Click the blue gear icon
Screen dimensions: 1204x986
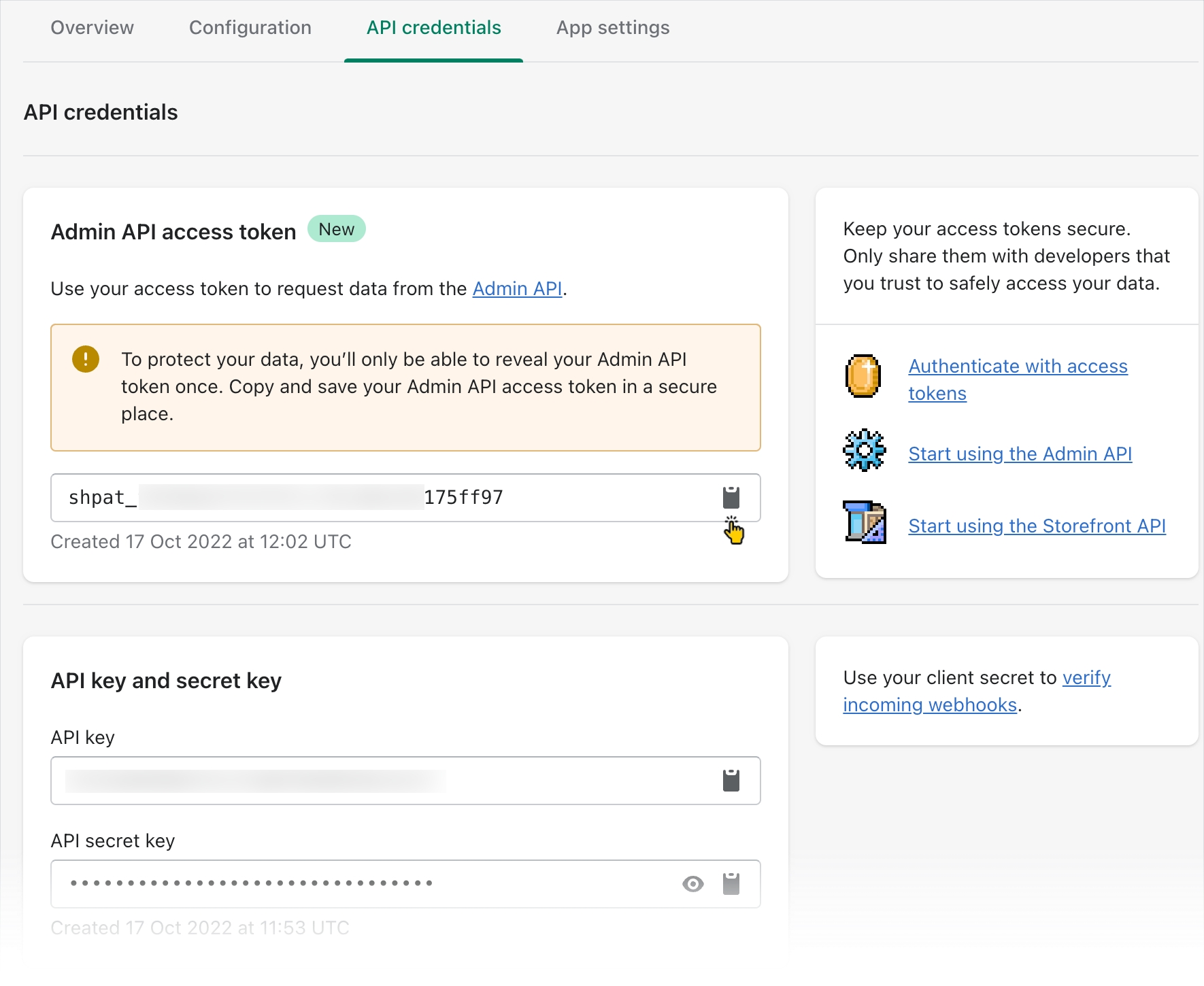(864, 450)
